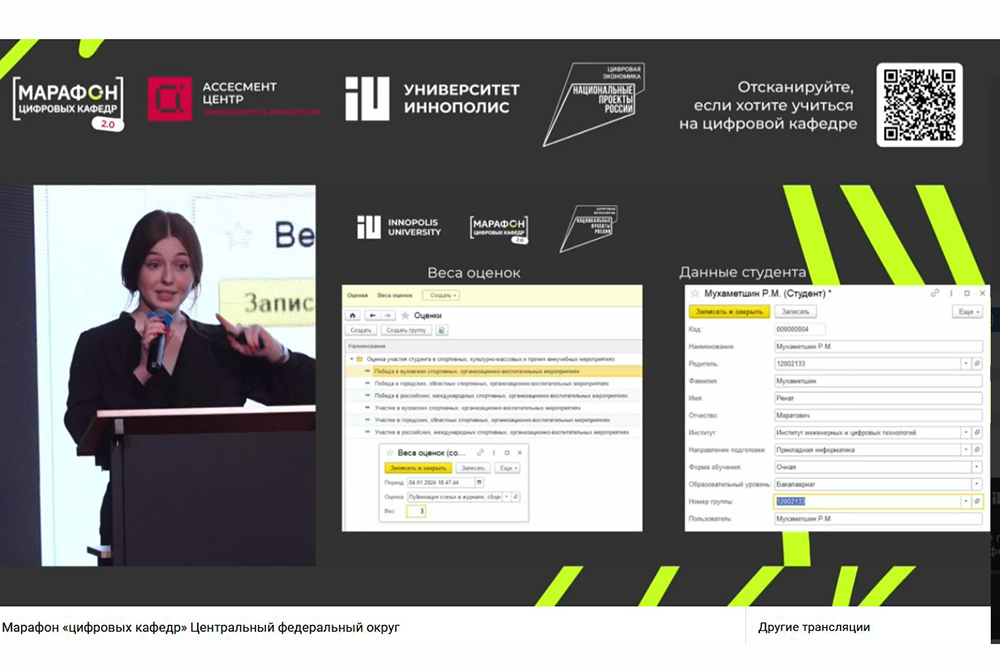Open the Еще menu in student window
1000x667 pixels.
pyautogui.click(x=966, y=312)
